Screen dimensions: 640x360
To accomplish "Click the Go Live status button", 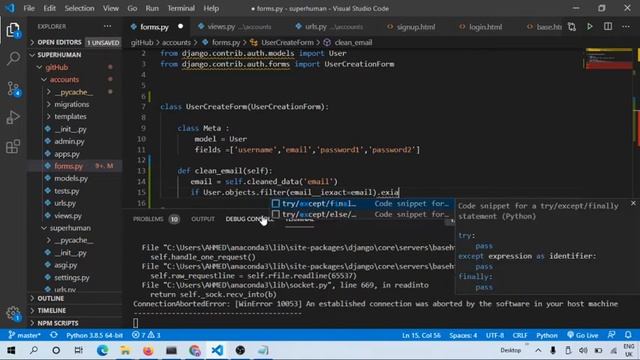I will coord(583,335).
